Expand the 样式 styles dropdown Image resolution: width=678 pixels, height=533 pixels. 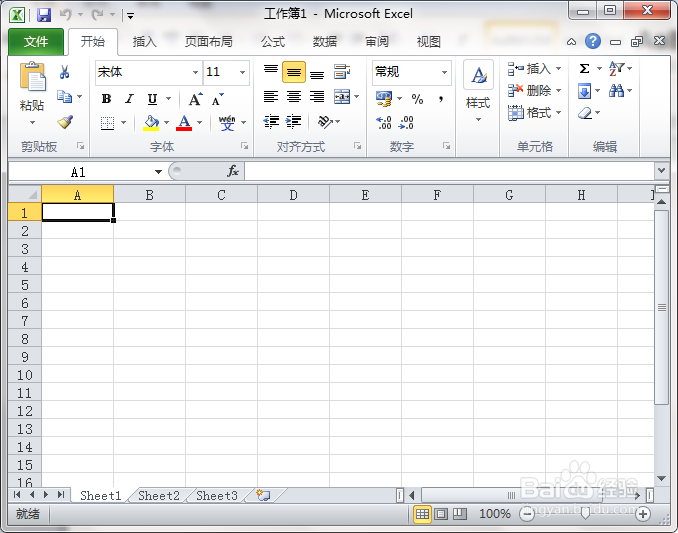[x=478, y=119]
